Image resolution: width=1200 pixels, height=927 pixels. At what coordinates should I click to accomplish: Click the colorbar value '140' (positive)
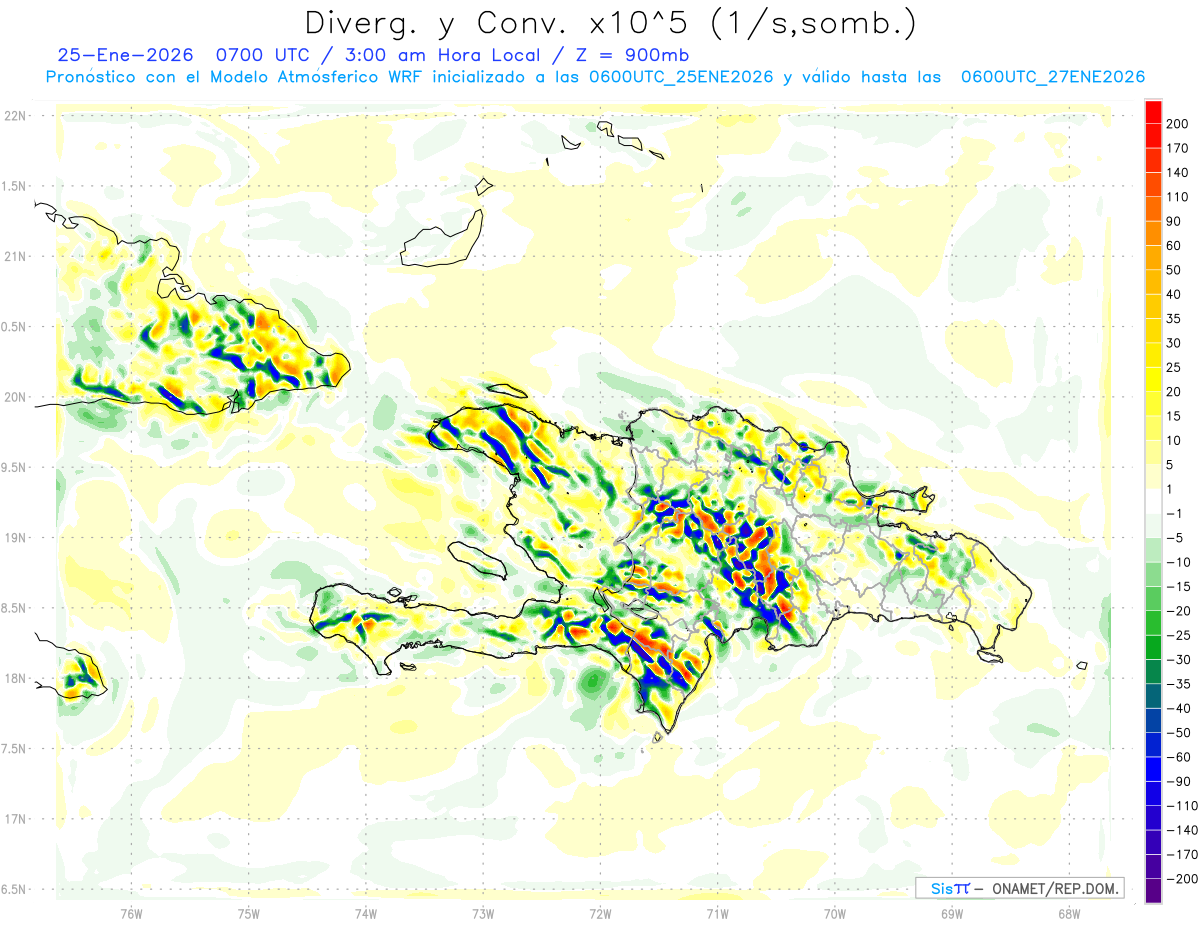1179,172
